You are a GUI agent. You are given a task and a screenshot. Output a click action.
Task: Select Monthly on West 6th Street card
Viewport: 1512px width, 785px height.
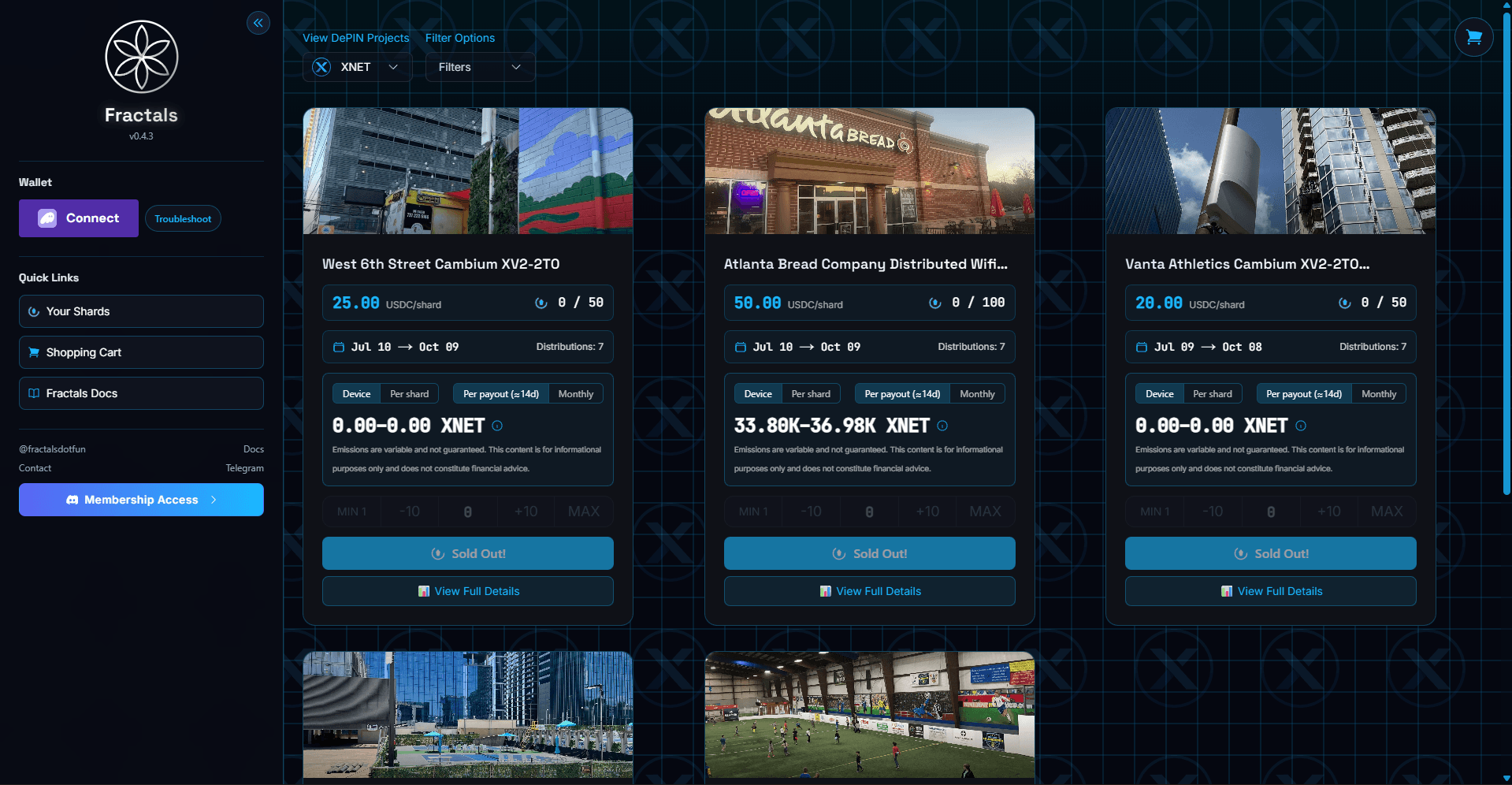576,393
